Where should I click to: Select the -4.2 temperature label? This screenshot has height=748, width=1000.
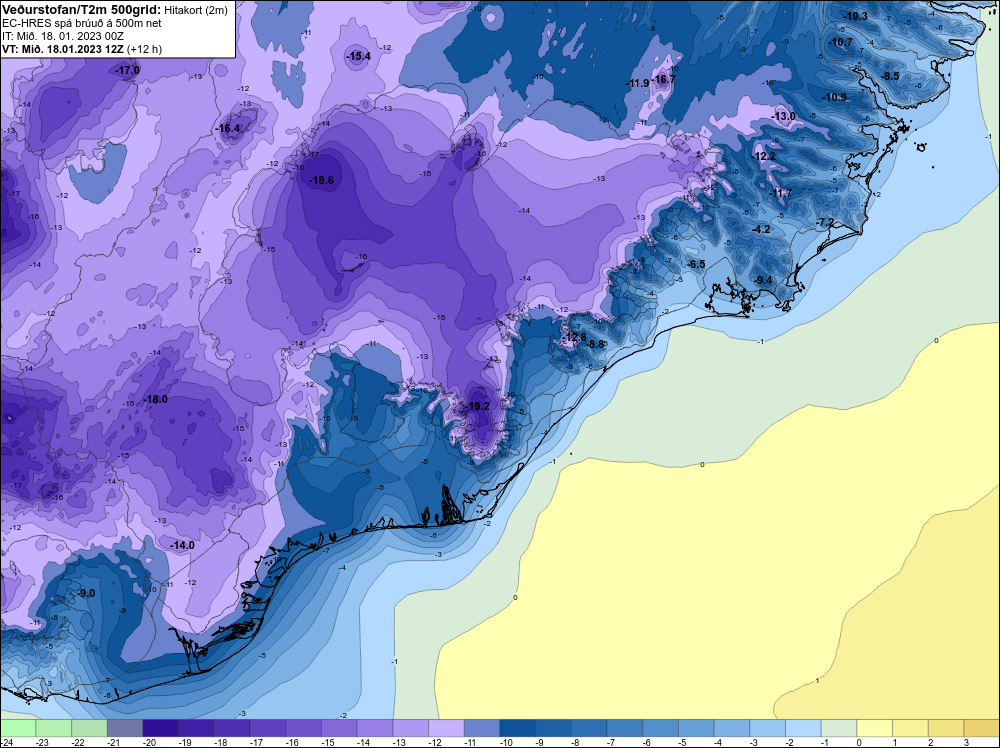coord(761,230)
